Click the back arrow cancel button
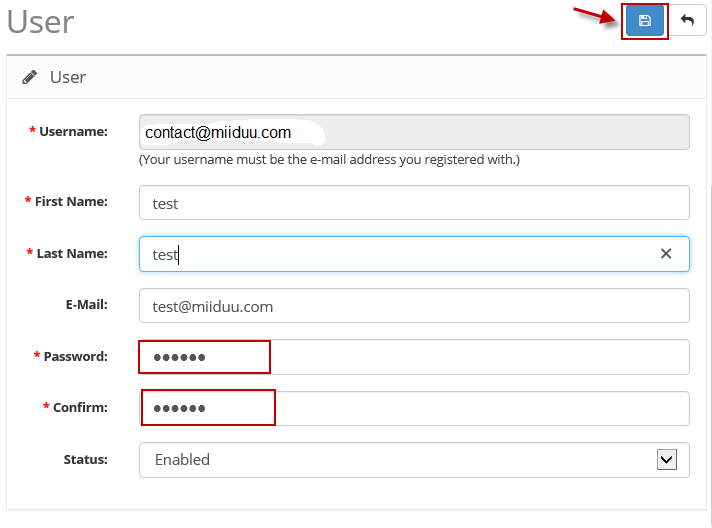Viewport: 712px width, 528px height. (687, 20)
